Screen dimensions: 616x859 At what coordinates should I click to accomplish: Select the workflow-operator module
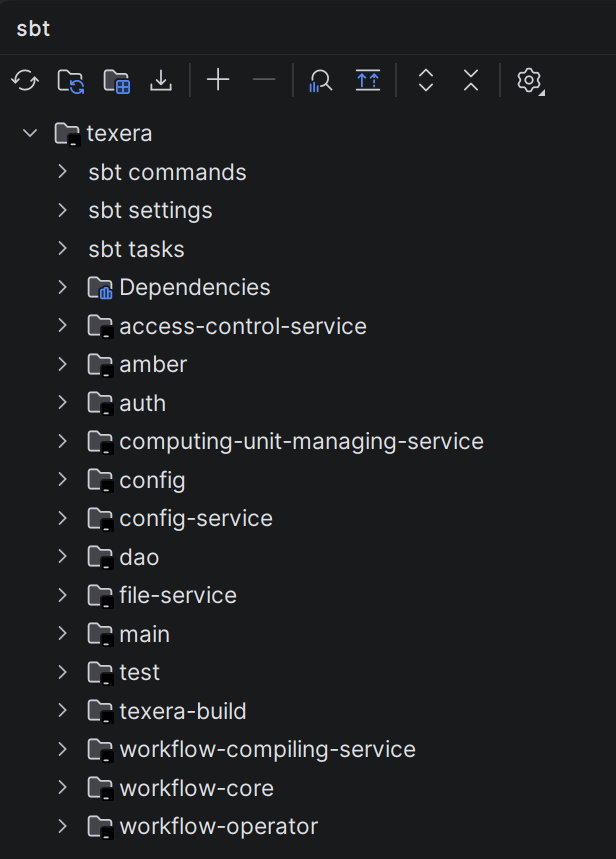pyautogui.click(x=219, y=826)
